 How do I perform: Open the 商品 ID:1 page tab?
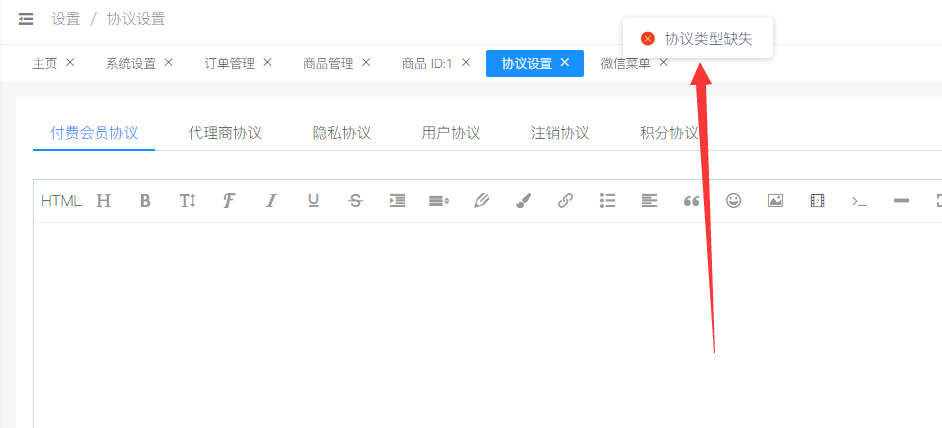(x=427, y=63)
